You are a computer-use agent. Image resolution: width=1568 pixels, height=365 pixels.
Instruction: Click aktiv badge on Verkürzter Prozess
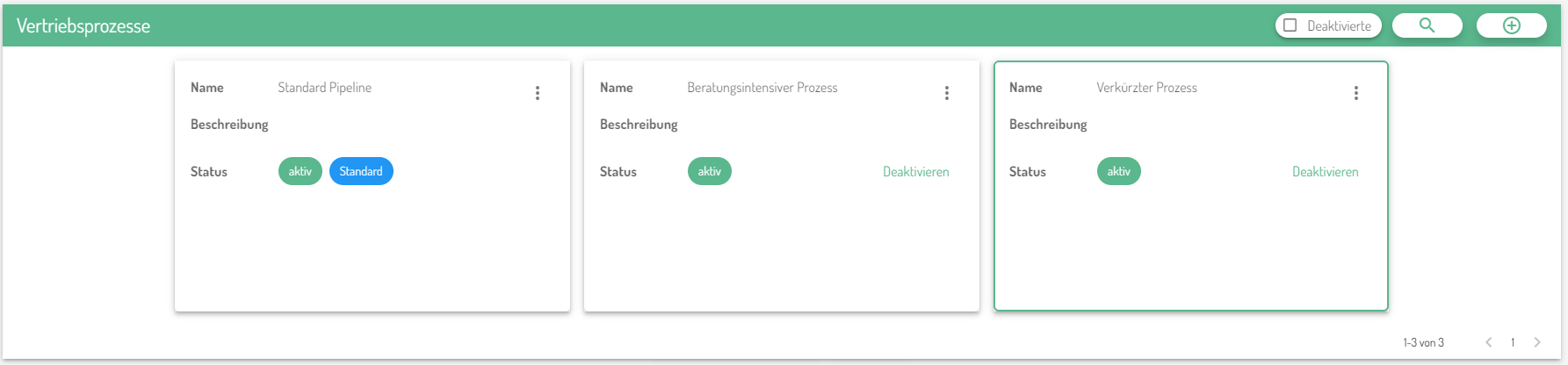coord(1119,171)
